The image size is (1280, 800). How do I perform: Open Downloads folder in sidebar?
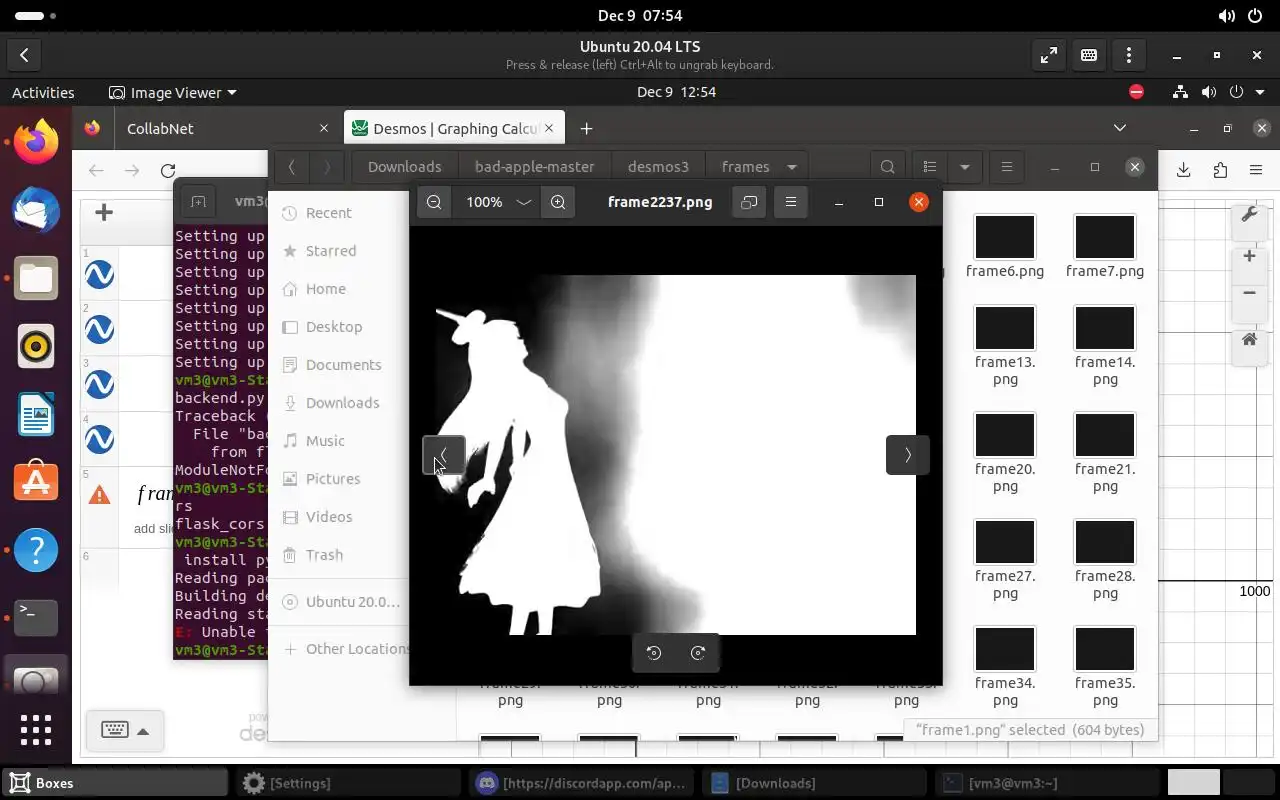coord(343,403)
